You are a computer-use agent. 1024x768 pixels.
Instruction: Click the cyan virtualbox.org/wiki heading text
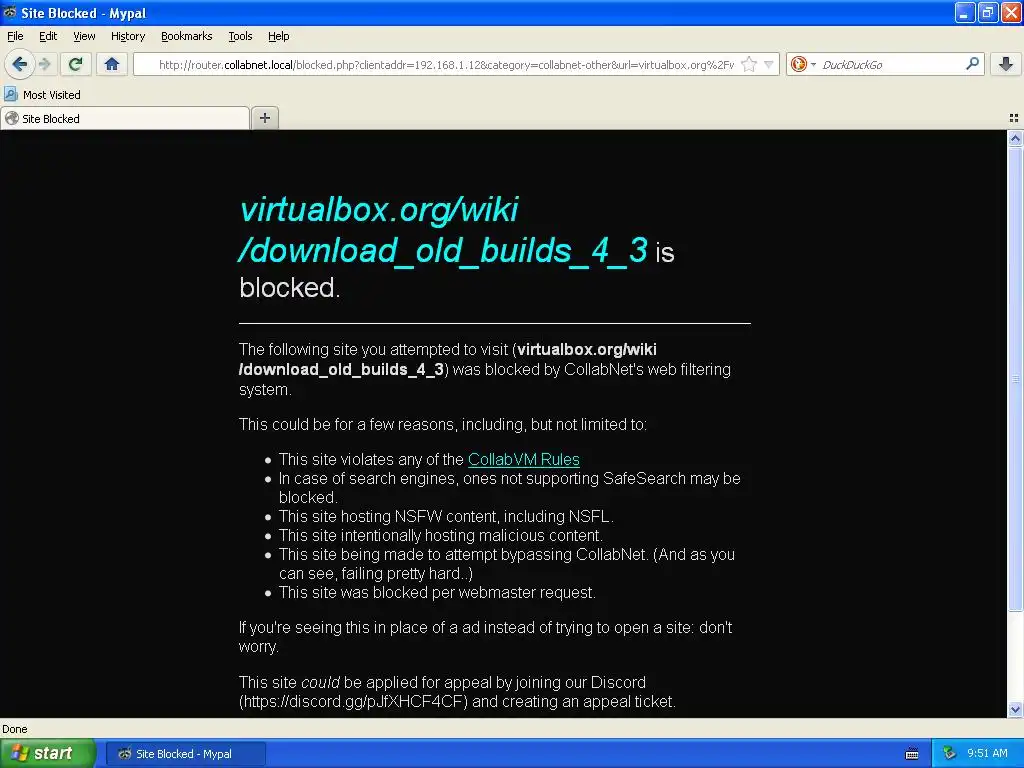(x=379, y=210)
